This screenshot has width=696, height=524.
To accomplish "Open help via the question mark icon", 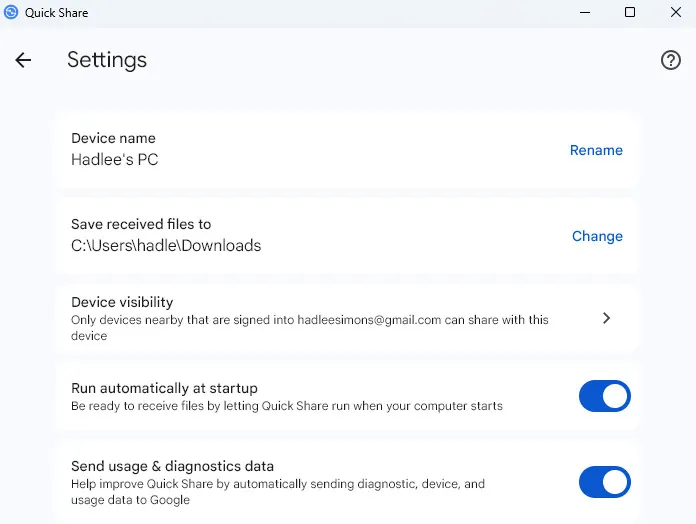I will pos(671,60).
